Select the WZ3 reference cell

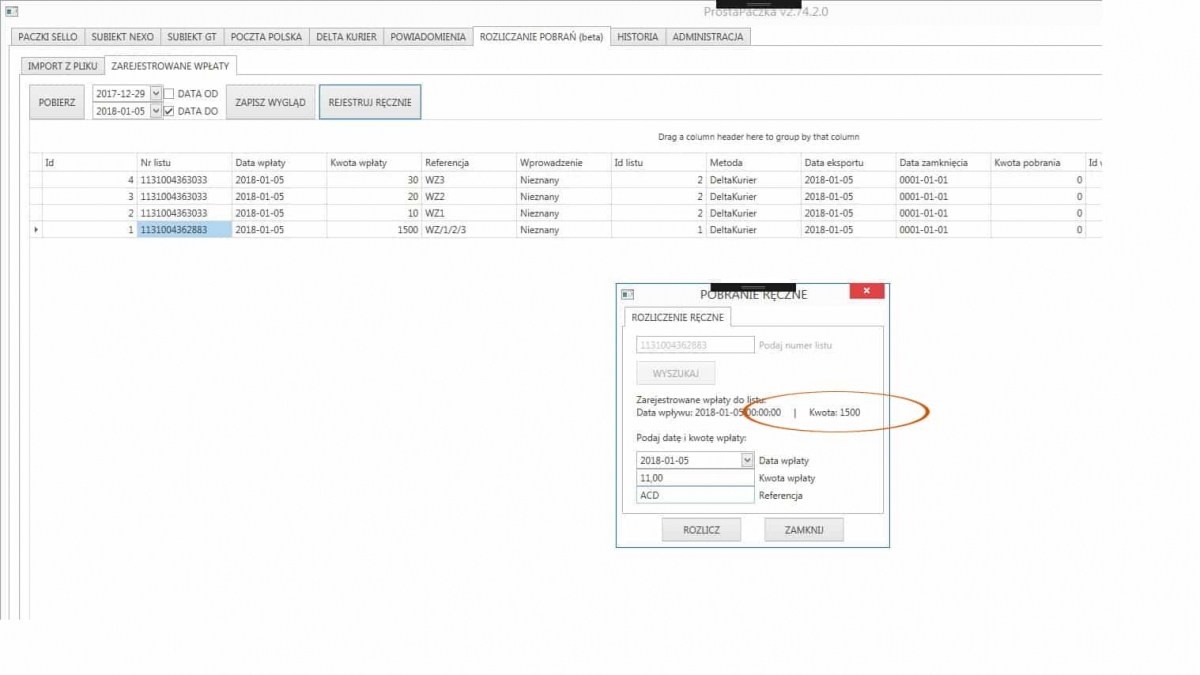pos(468,180)
